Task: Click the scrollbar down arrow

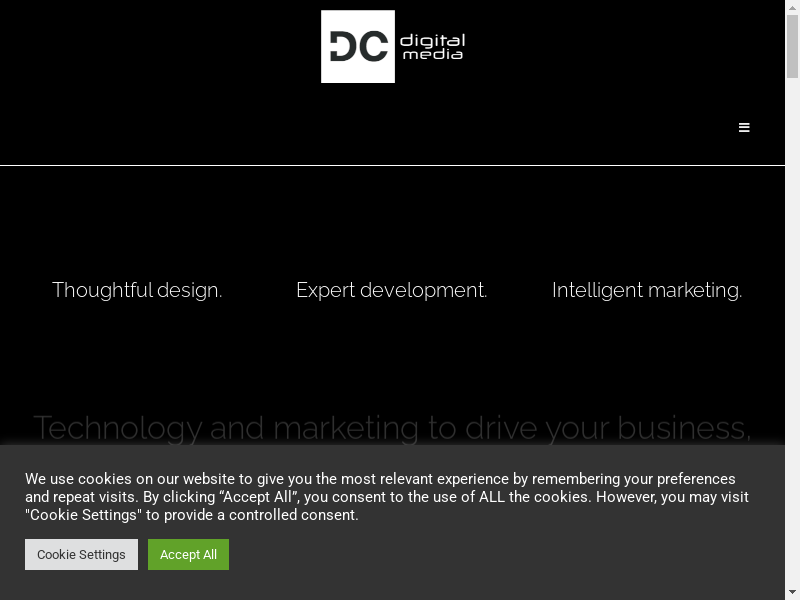Action: (792, 592)
